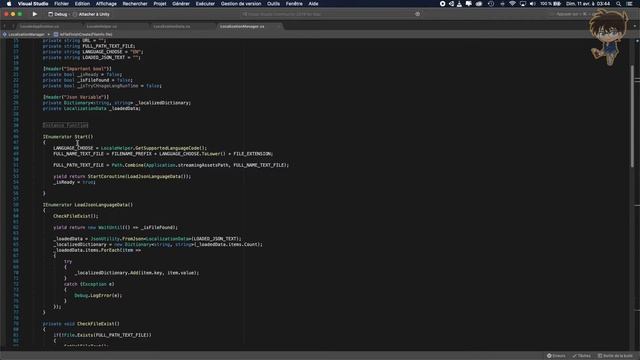This screenshot has width=640, height=360.
Task: Open the Apple menu
Action: pyautogui.click(x=9, y=4)
